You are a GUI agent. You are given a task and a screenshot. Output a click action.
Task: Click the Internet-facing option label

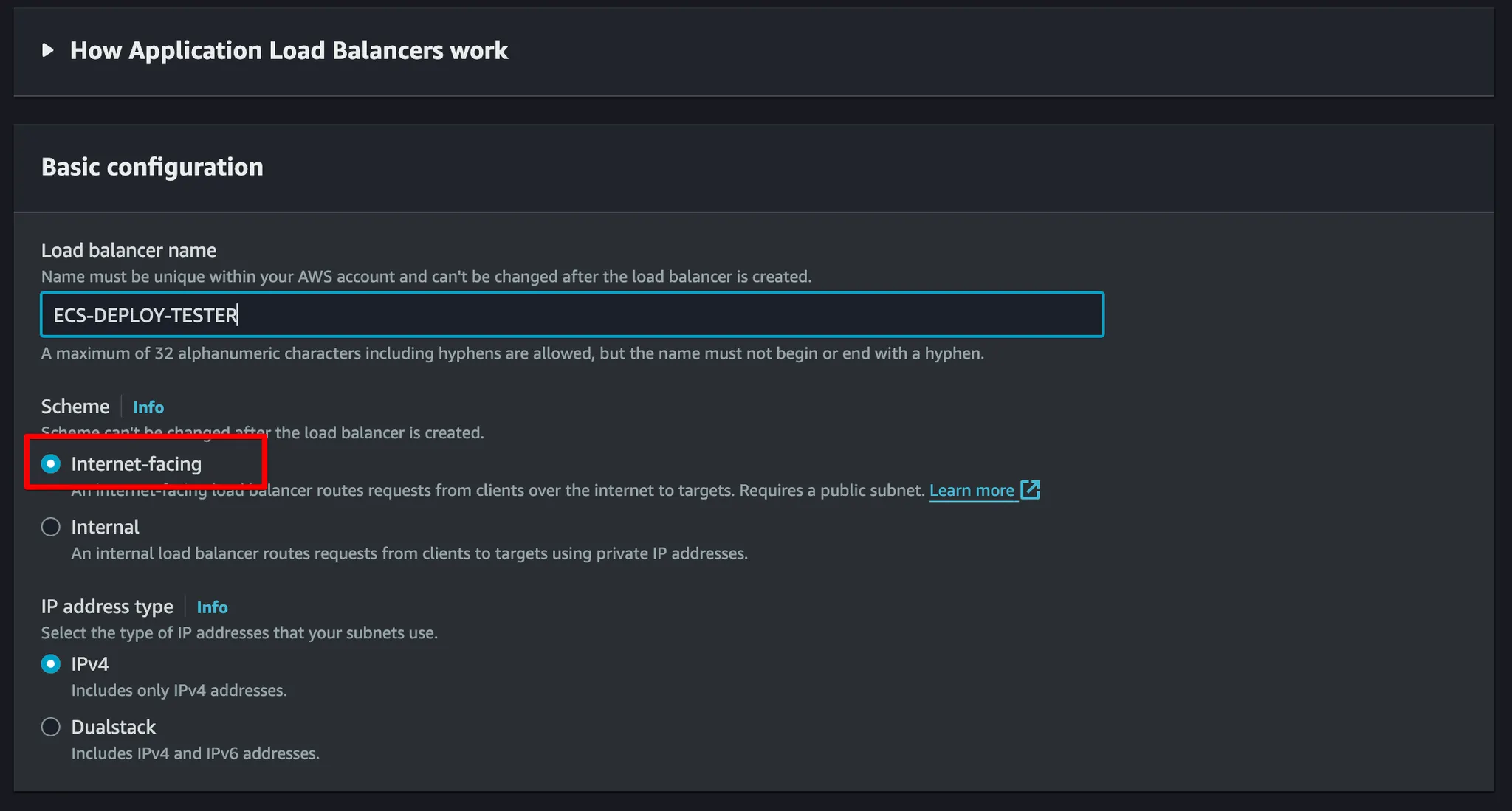pos(136,464)
